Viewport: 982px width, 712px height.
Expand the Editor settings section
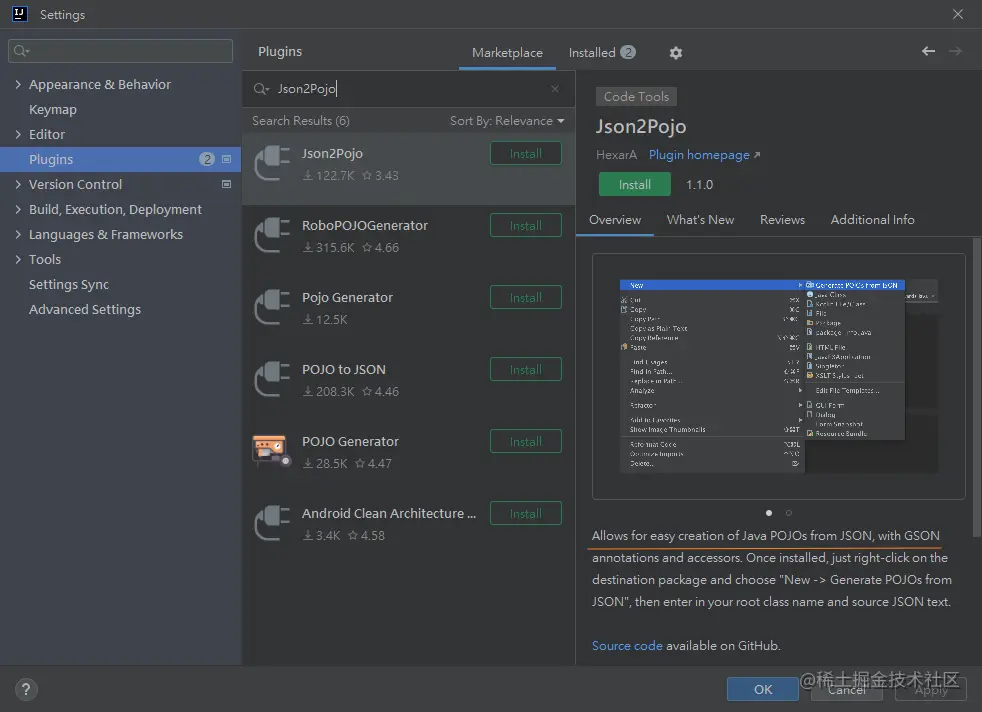click(x=18, y=134)
